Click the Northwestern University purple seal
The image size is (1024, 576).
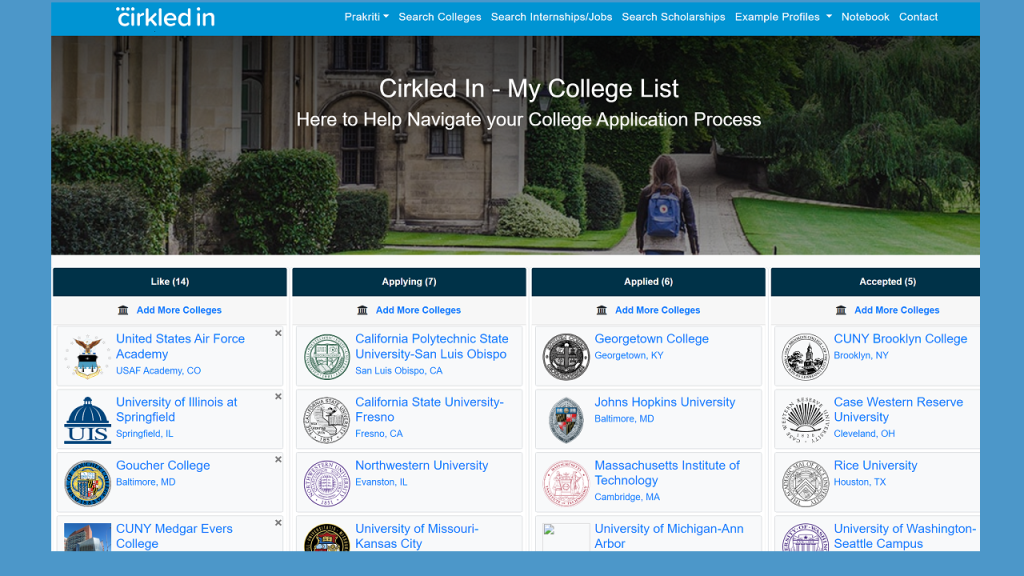pos(327,483)
